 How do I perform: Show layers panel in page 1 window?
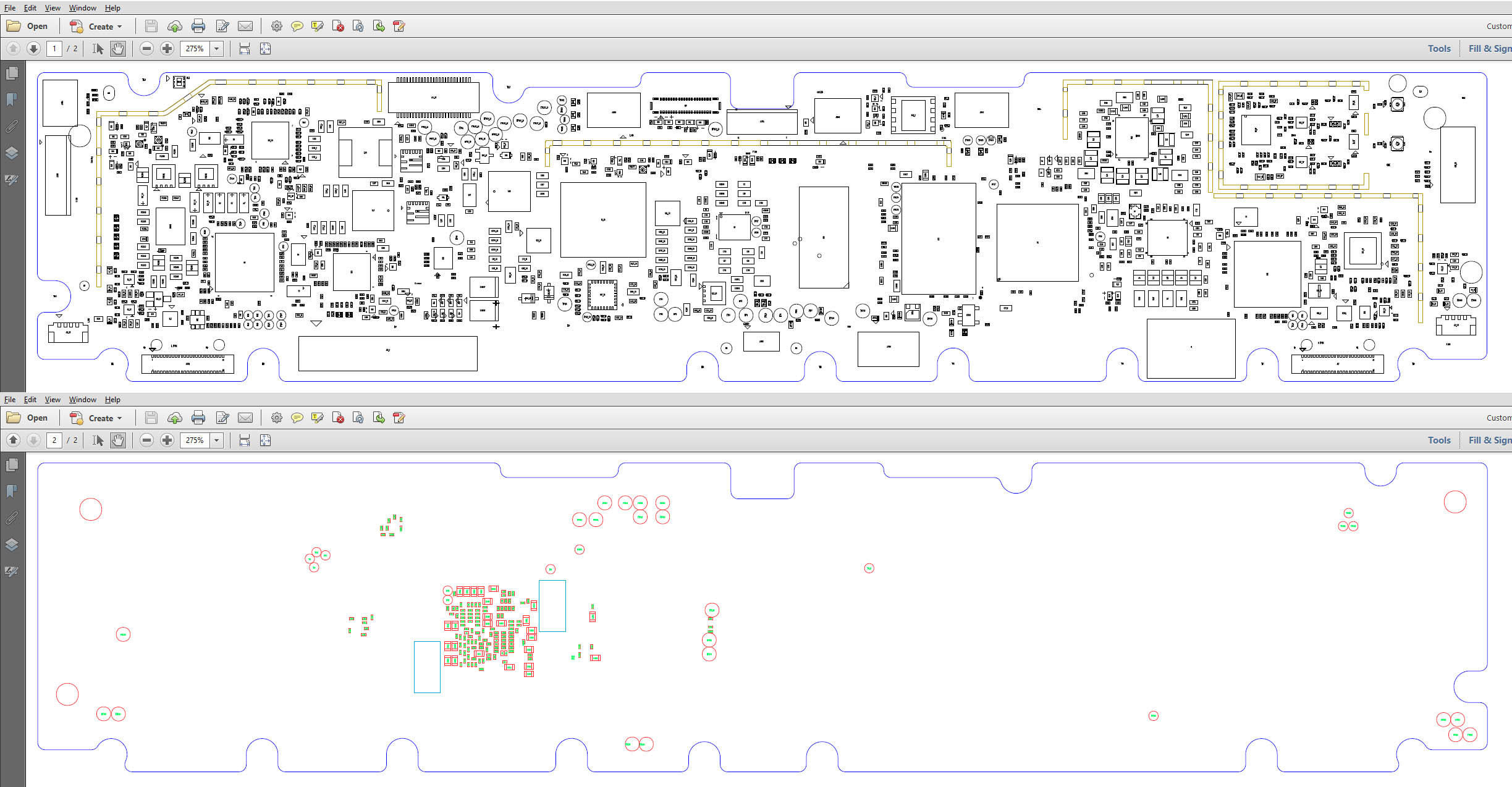pos(12,153)
